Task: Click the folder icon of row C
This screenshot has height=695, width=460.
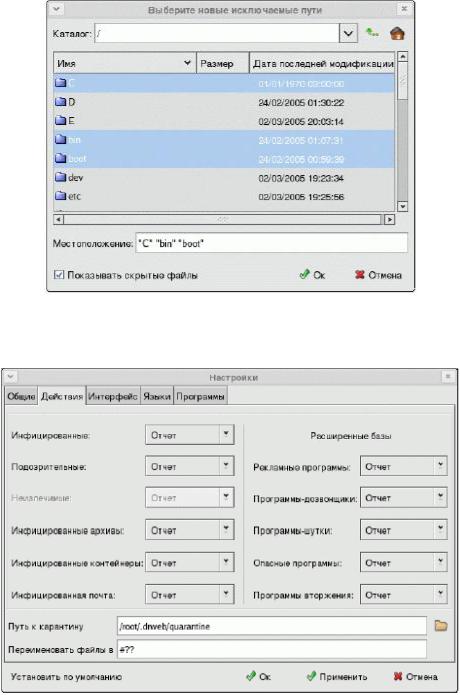Action: [60, 83]
